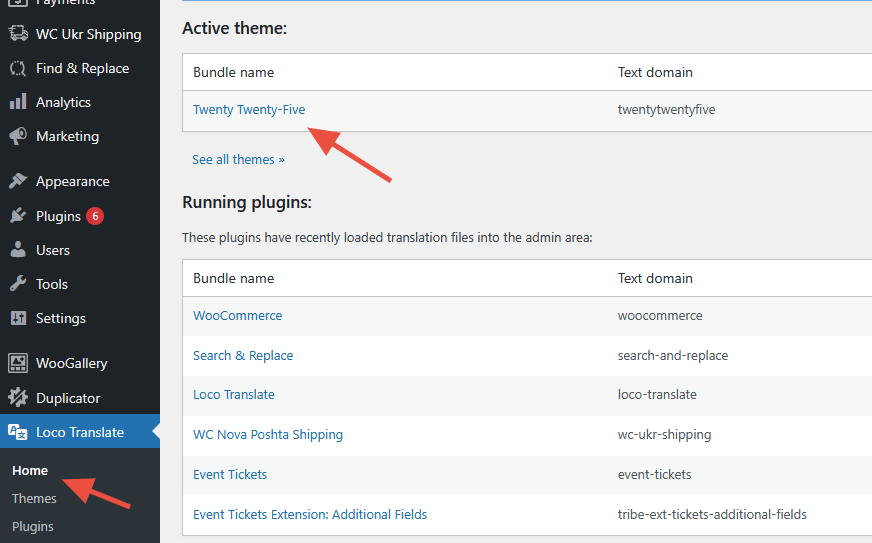Click the Plugins plug icon
Image resolution: width=872 pixels, height=543 pixels.
point(18,216)
